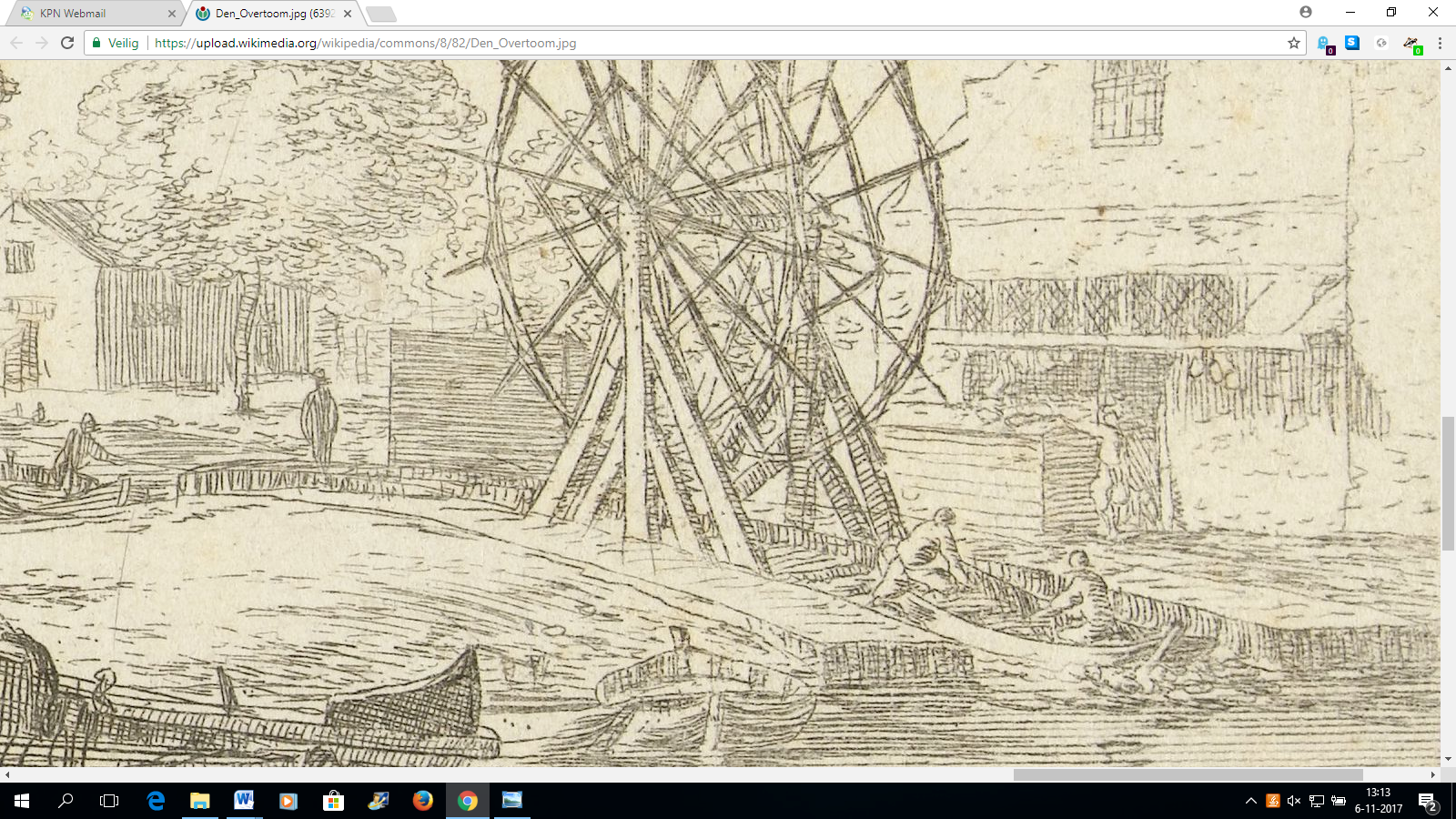Open the media player taskbar icon
The height and width of the screenshot is (819, 1456).
coord(288,801)
